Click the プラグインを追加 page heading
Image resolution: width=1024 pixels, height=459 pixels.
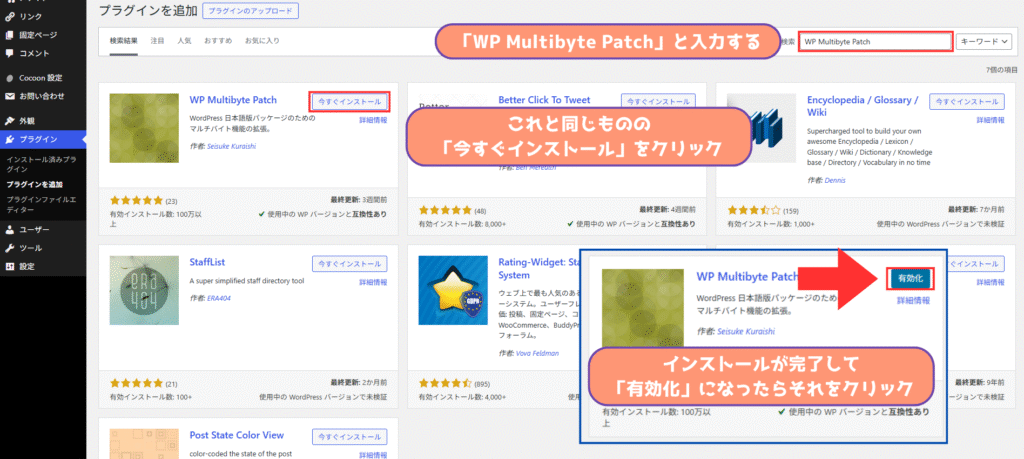click(x=146, y=11)
